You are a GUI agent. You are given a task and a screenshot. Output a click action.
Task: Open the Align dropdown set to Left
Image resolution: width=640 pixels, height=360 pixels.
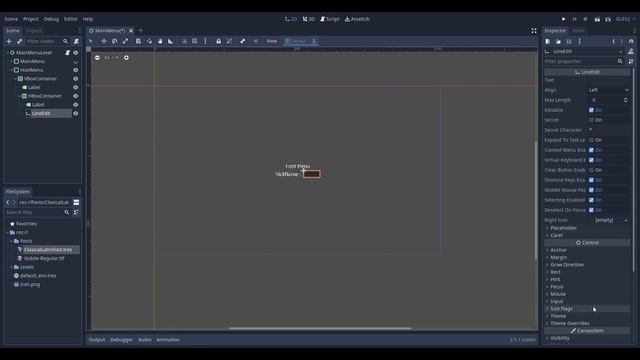pos(609,90)
